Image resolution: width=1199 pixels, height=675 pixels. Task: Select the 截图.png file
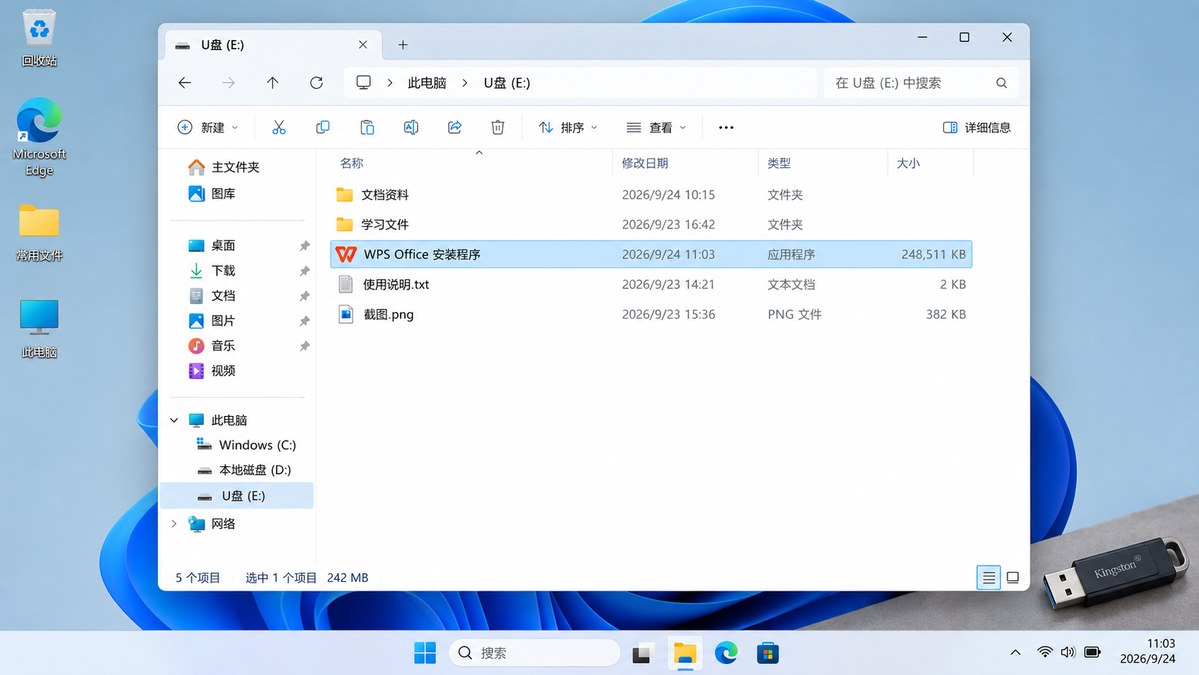click(651, 314)
